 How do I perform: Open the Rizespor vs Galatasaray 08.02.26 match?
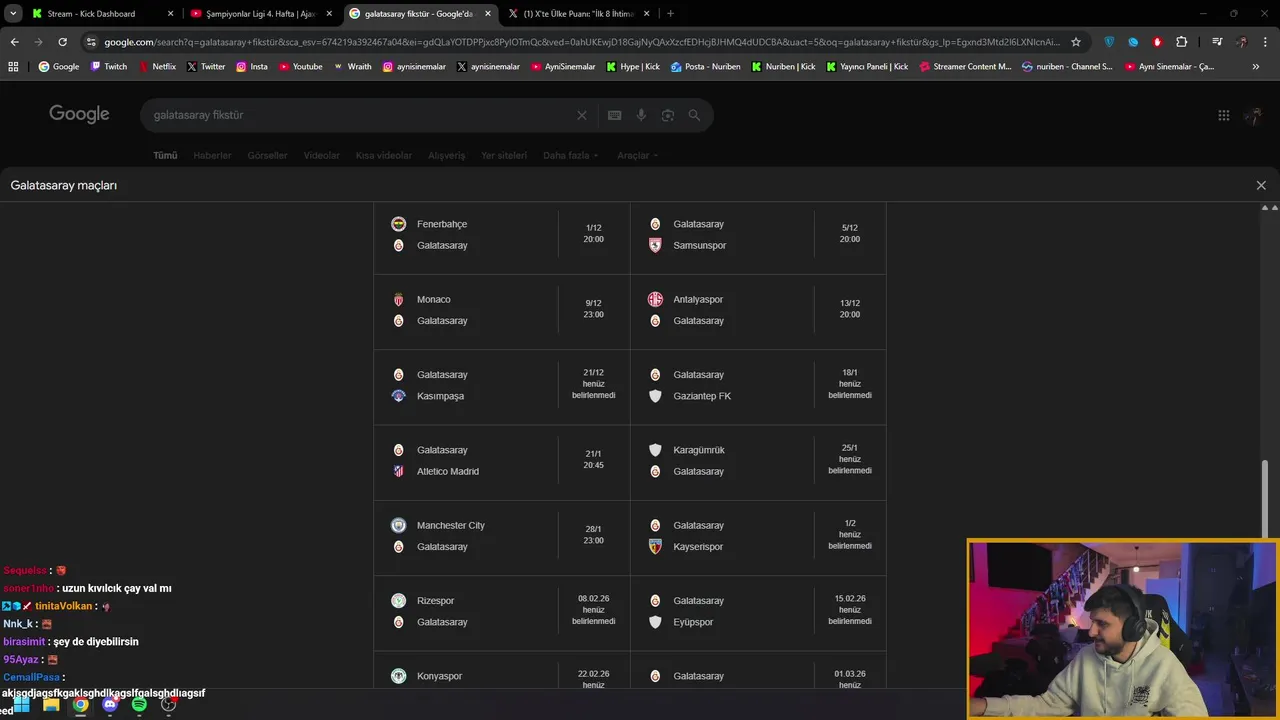pyautogui.click(x=502, y=611)
